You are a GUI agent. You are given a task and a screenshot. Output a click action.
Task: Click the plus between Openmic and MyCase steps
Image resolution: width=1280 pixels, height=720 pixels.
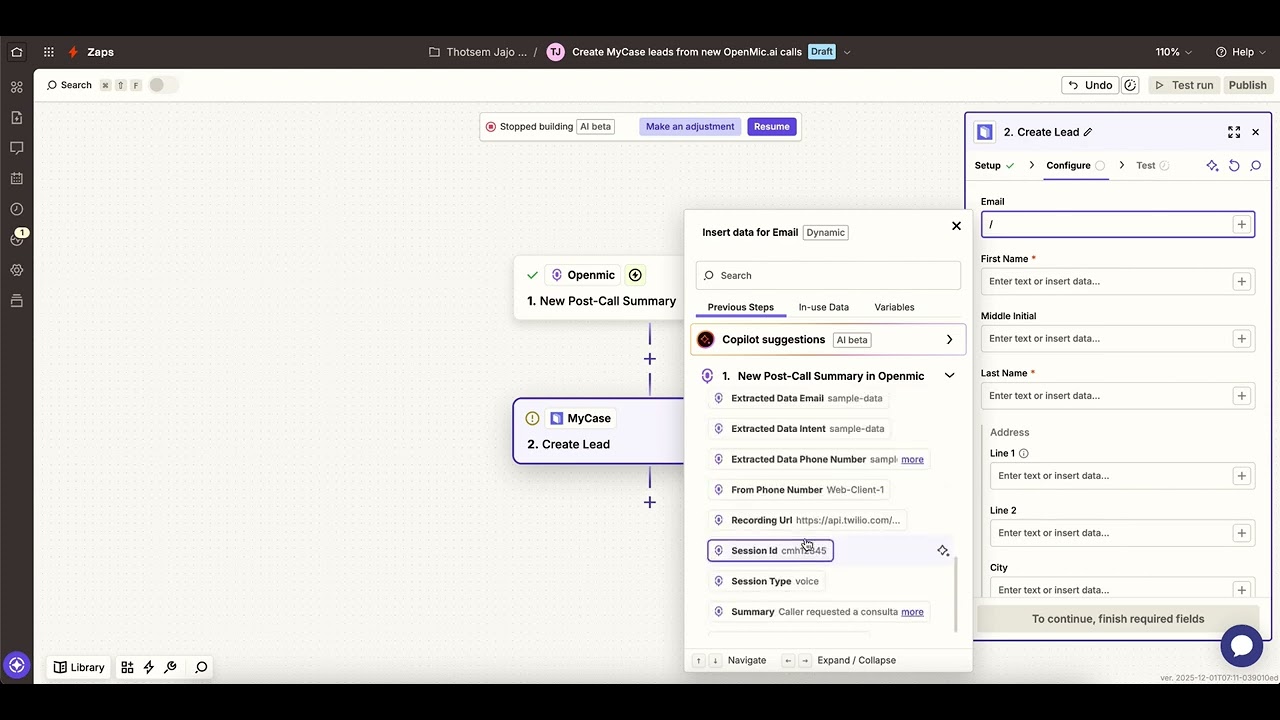tap(650, 359)
